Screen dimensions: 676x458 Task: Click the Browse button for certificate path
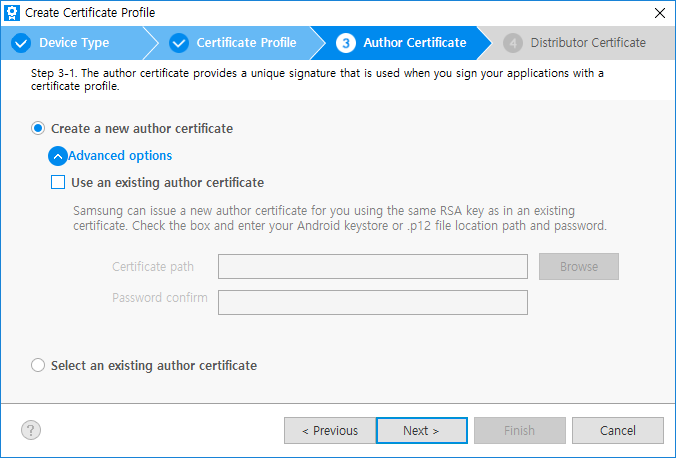(x=579, y=267)
